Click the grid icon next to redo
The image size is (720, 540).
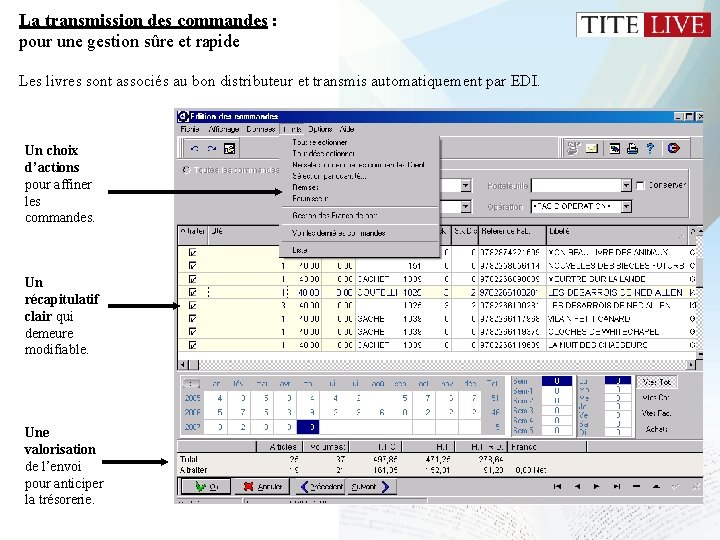click(x=229, y=148)
